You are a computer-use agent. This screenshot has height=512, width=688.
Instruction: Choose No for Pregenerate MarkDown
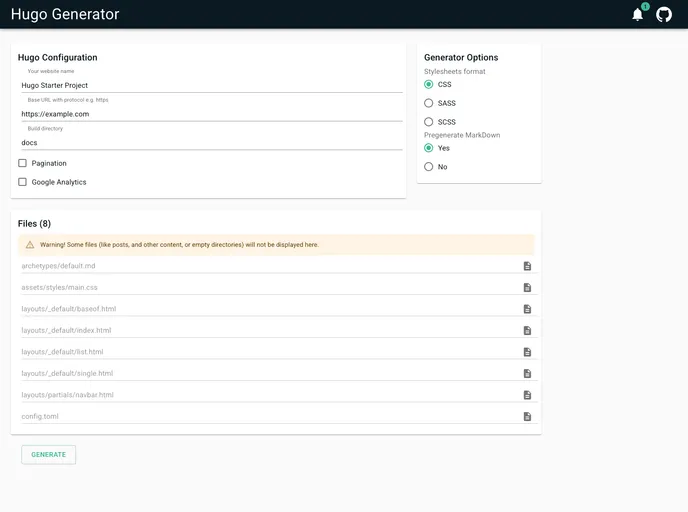[x=429, y=167]
